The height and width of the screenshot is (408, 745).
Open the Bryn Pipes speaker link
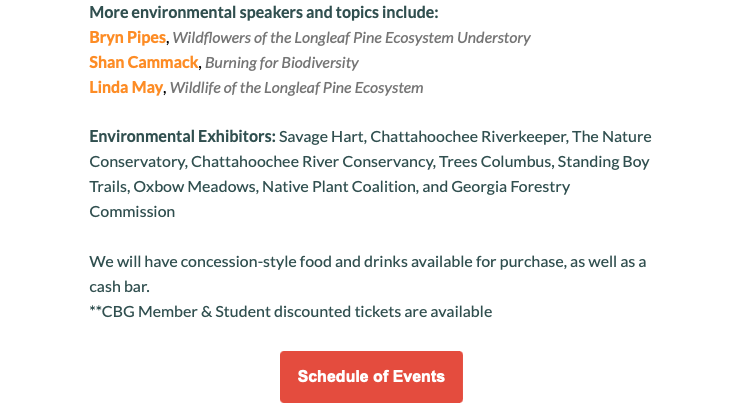[127, 38]
